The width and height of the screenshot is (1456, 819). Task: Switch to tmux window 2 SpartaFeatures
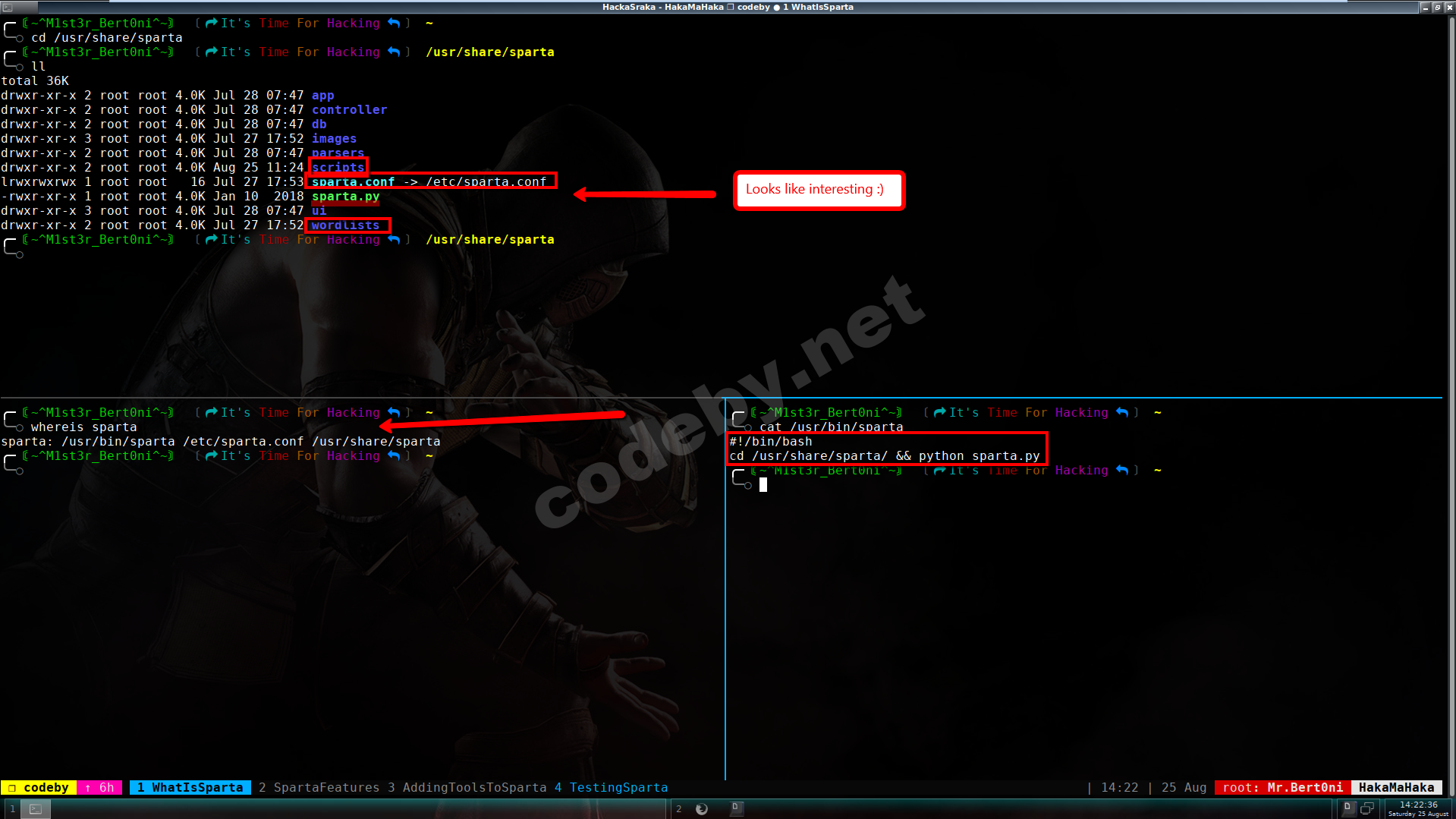pos(319,787)
